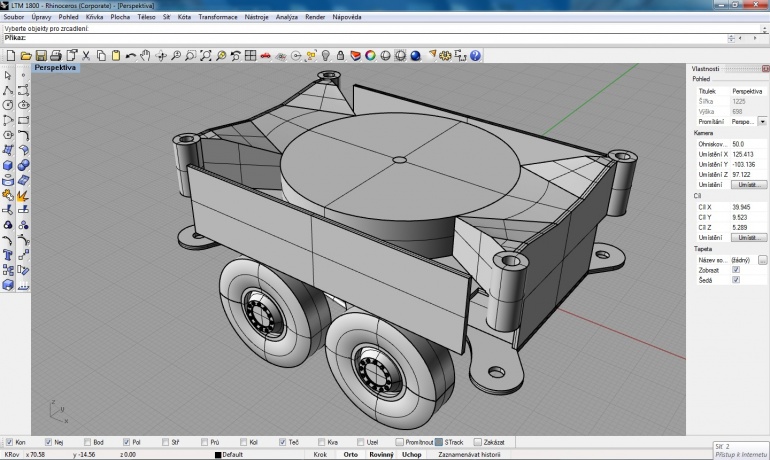Click the red car icon

pos(266,55)
